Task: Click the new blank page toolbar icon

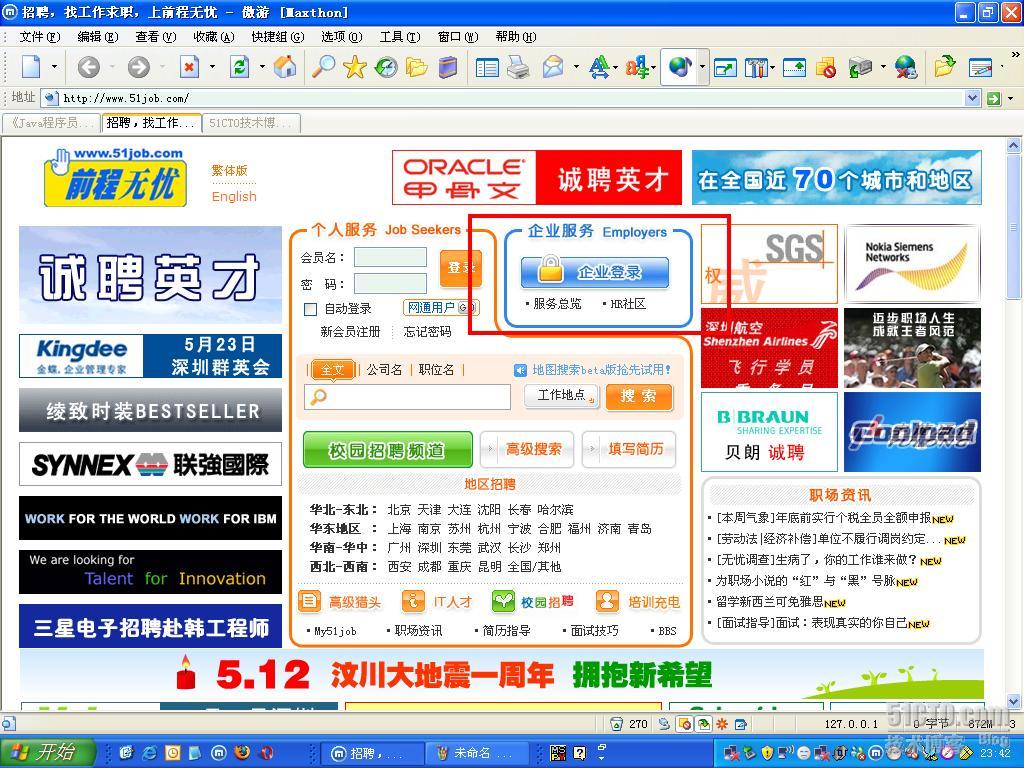Action: [31, 67]
